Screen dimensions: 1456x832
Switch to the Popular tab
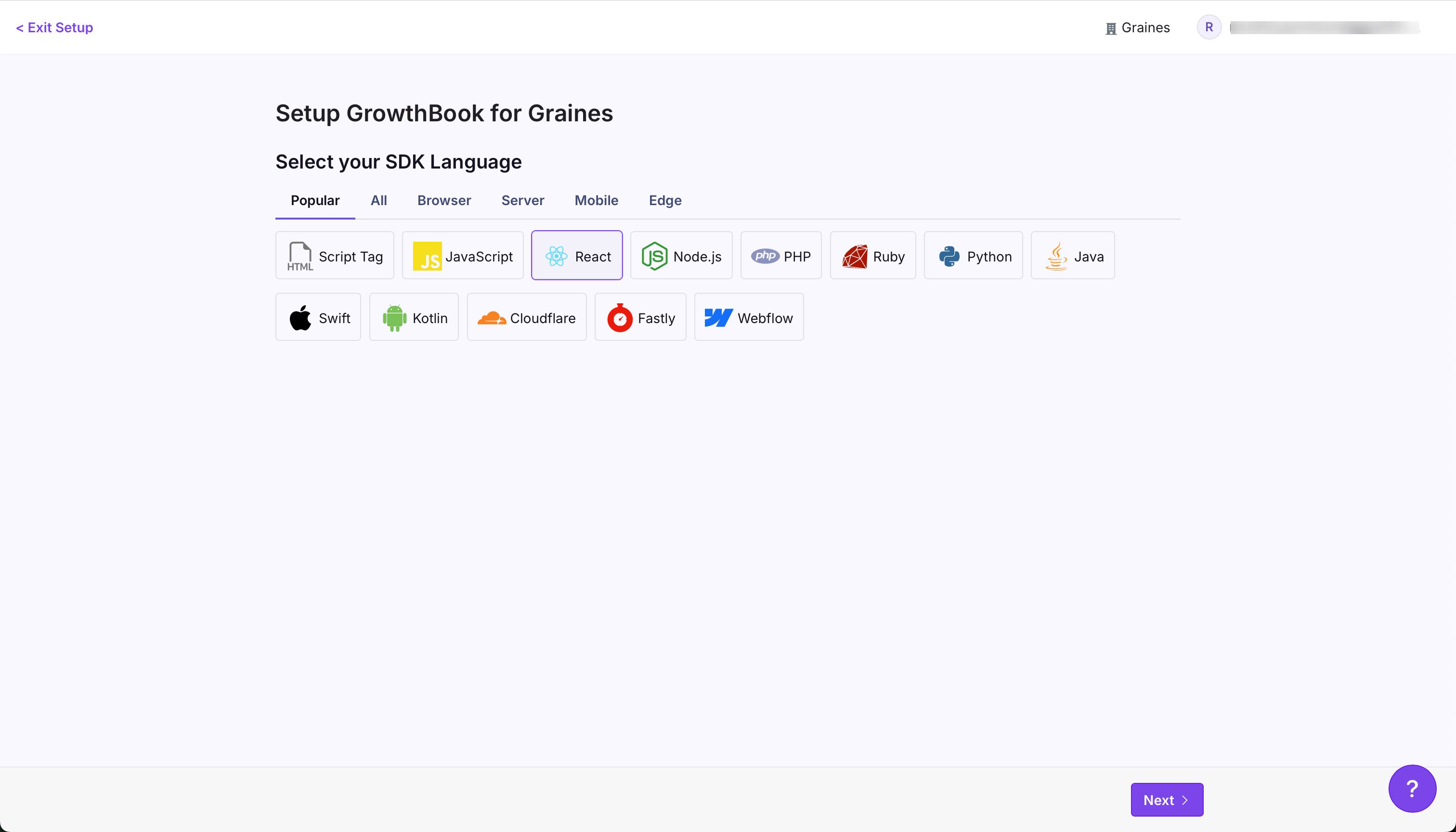[x=315, y=200]
